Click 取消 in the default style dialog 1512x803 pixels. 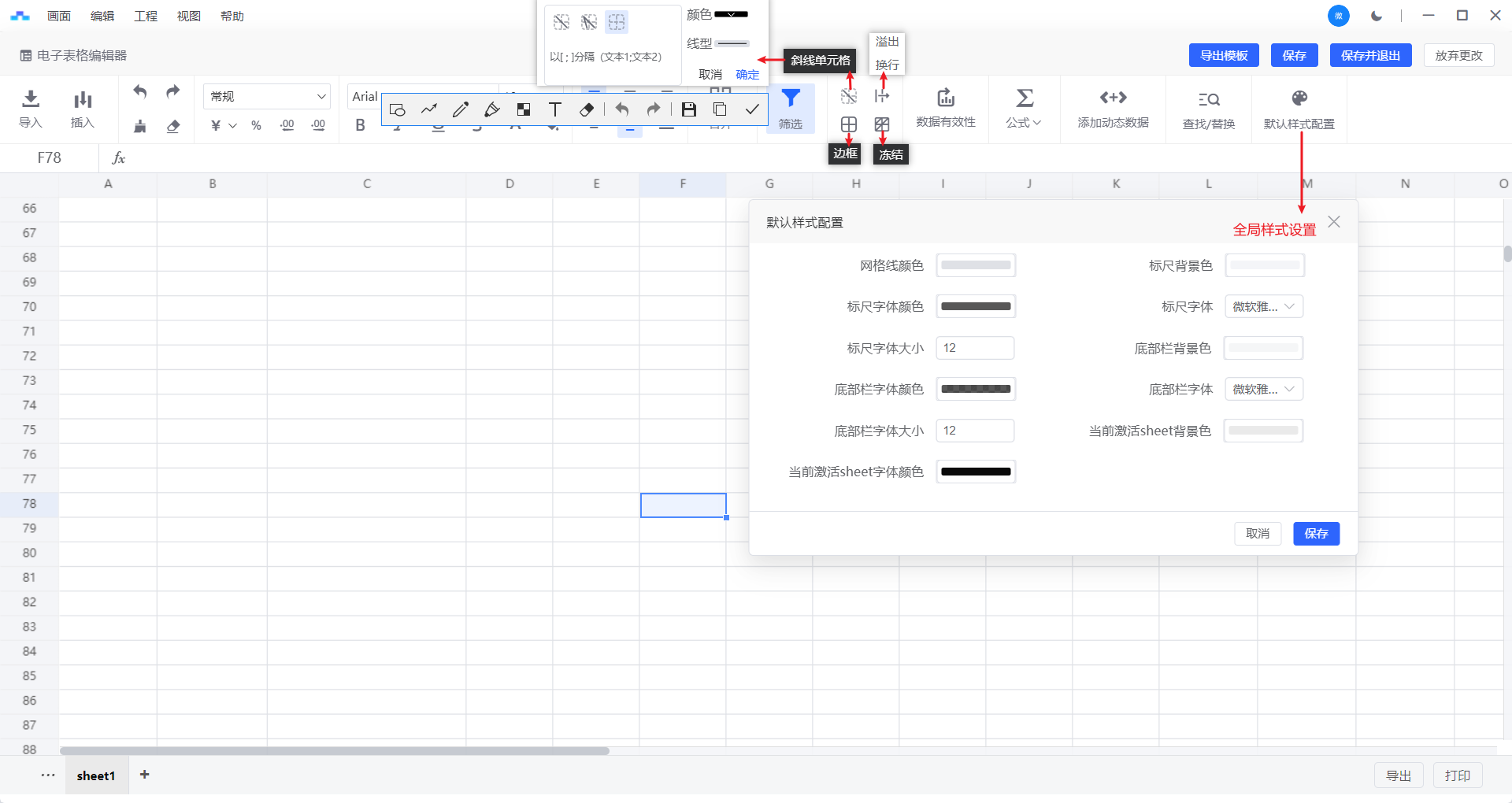tap(1257, 534)
